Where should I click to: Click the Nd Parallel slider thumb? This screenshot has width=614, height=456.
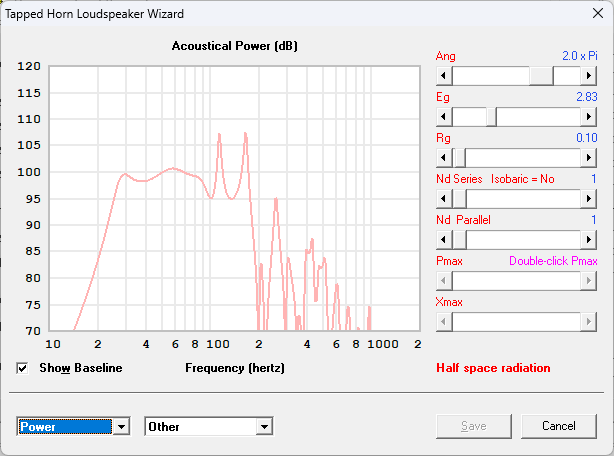(x=459, y=240)
